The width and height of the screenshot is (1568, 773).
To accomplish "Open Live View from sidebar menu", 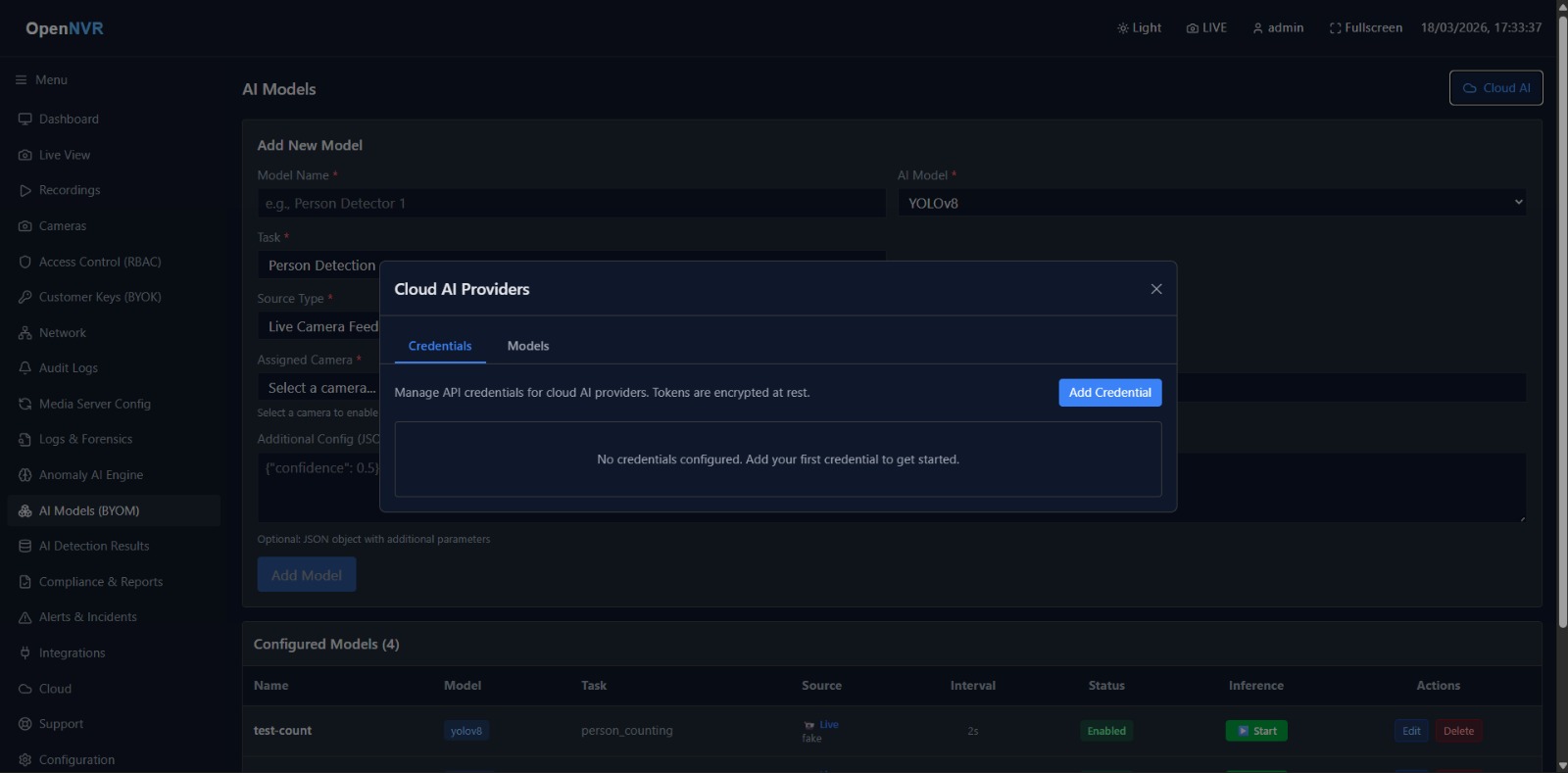I will tap(114, 155).
